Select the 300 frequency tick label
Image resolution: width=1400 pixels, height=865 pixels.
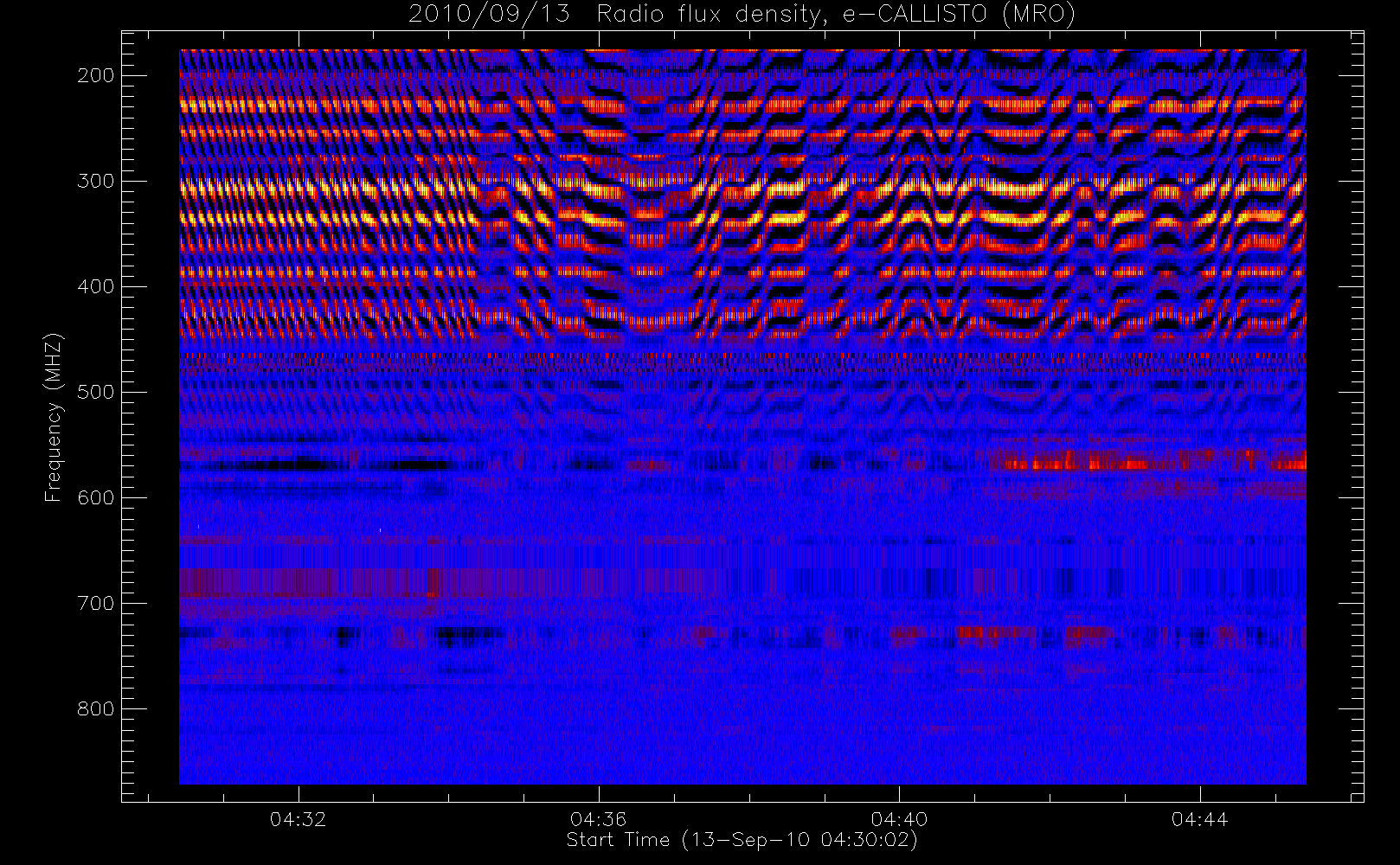(96, 181)
